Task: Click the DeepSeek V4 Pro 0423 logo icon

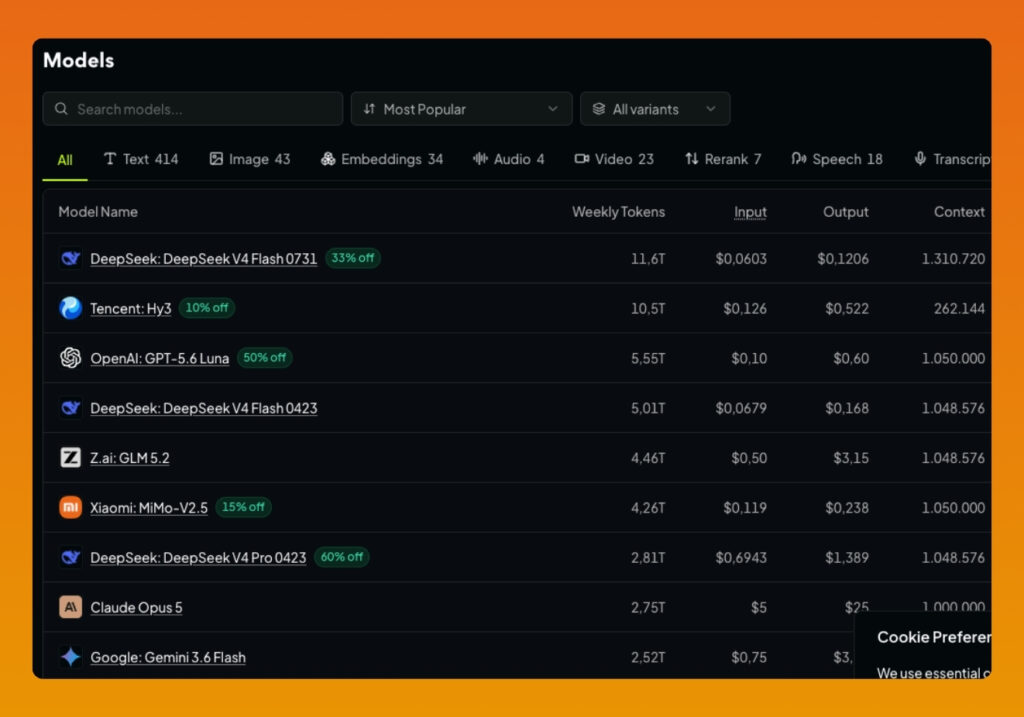Action: coord(71,557)
